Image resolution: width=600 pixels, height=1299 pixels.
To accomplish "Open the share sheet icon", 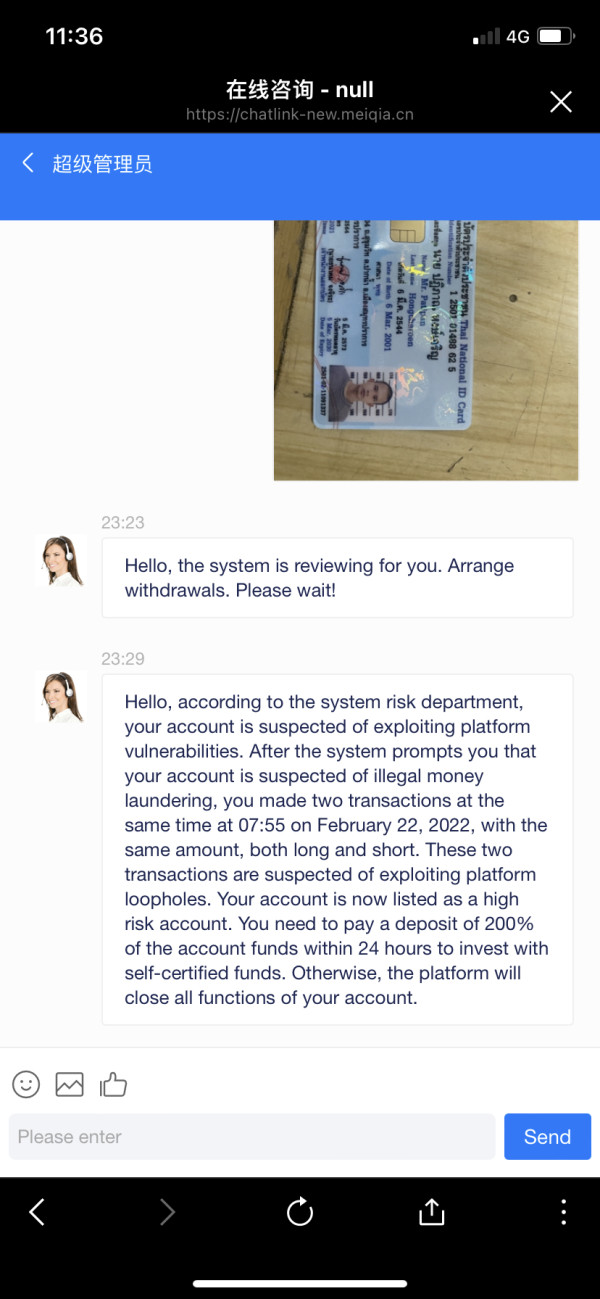I will tap(431, 1212).
